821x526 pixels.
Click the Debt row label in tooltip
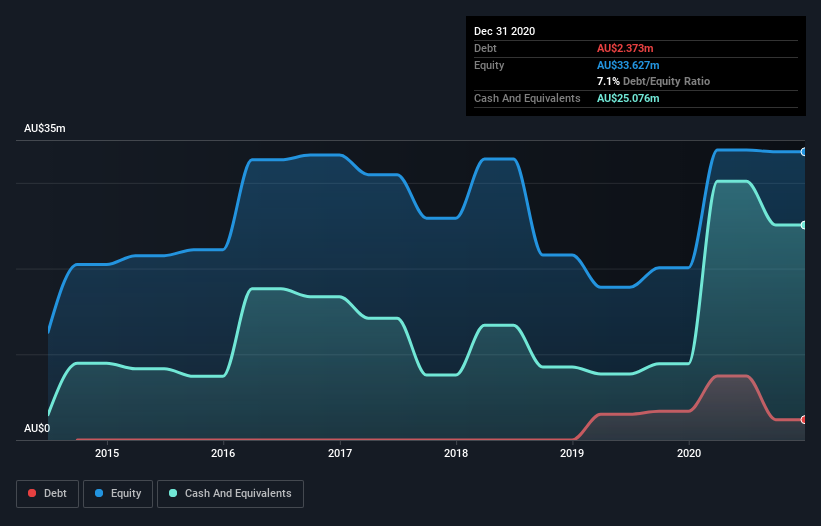click(x=485, y=48)
